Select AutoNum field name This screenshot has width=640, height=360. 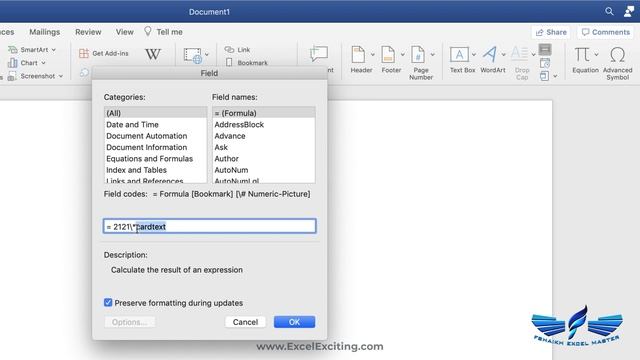[x=264, y=170]
